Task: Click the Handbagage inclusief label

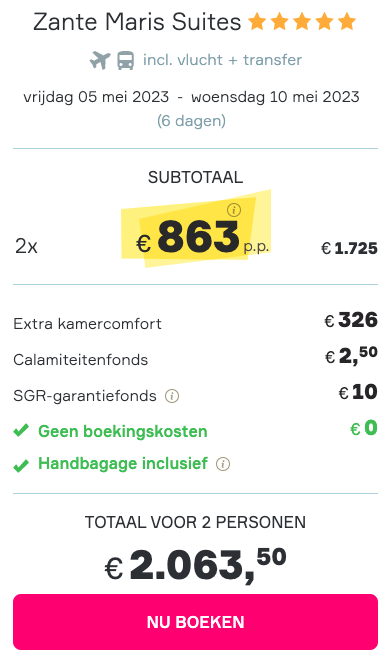Action: tap(123, 463)
